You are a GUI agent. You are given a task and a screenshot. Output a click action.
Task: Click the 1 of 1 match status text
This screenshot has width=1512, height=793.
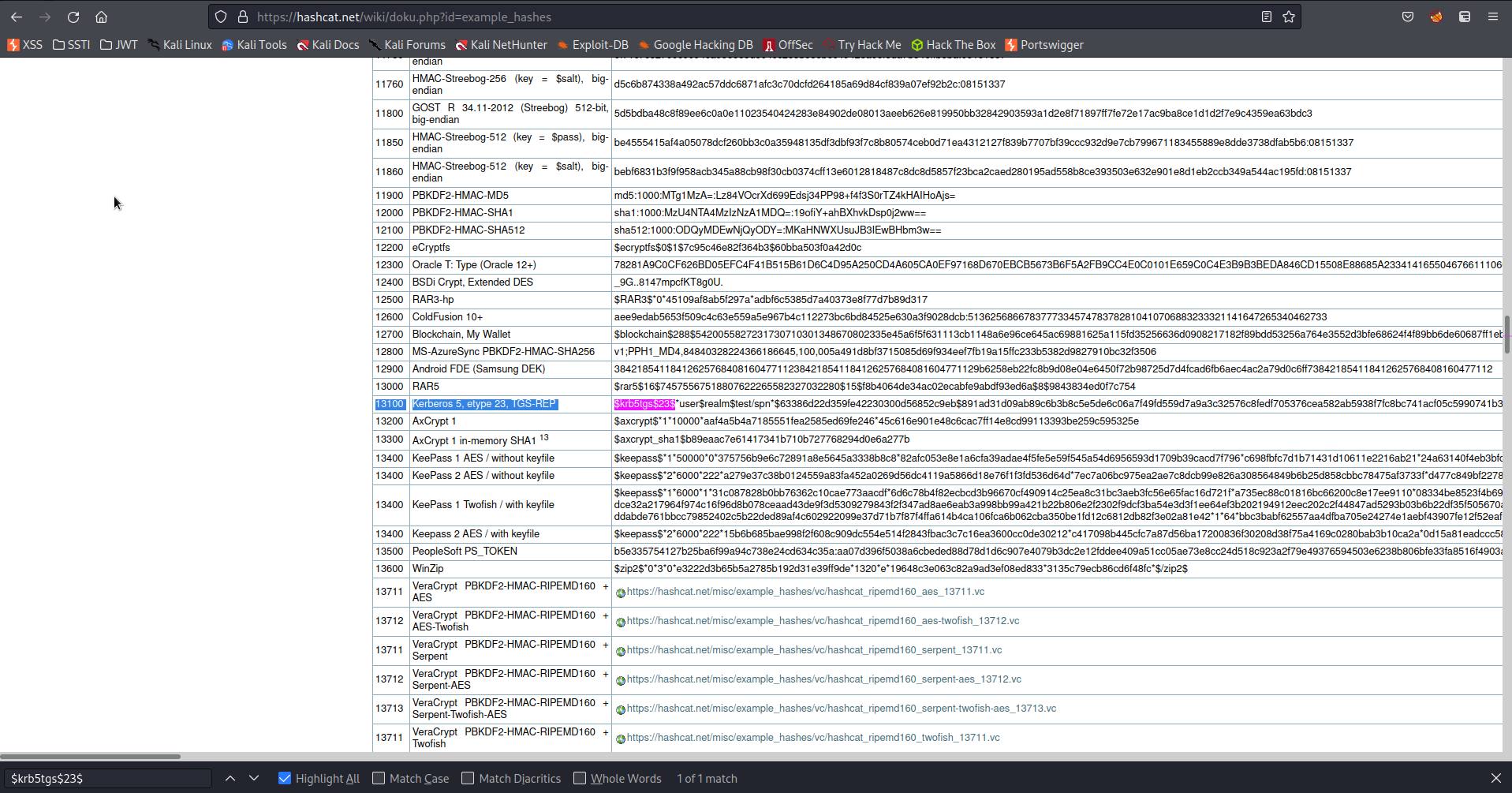707,779
